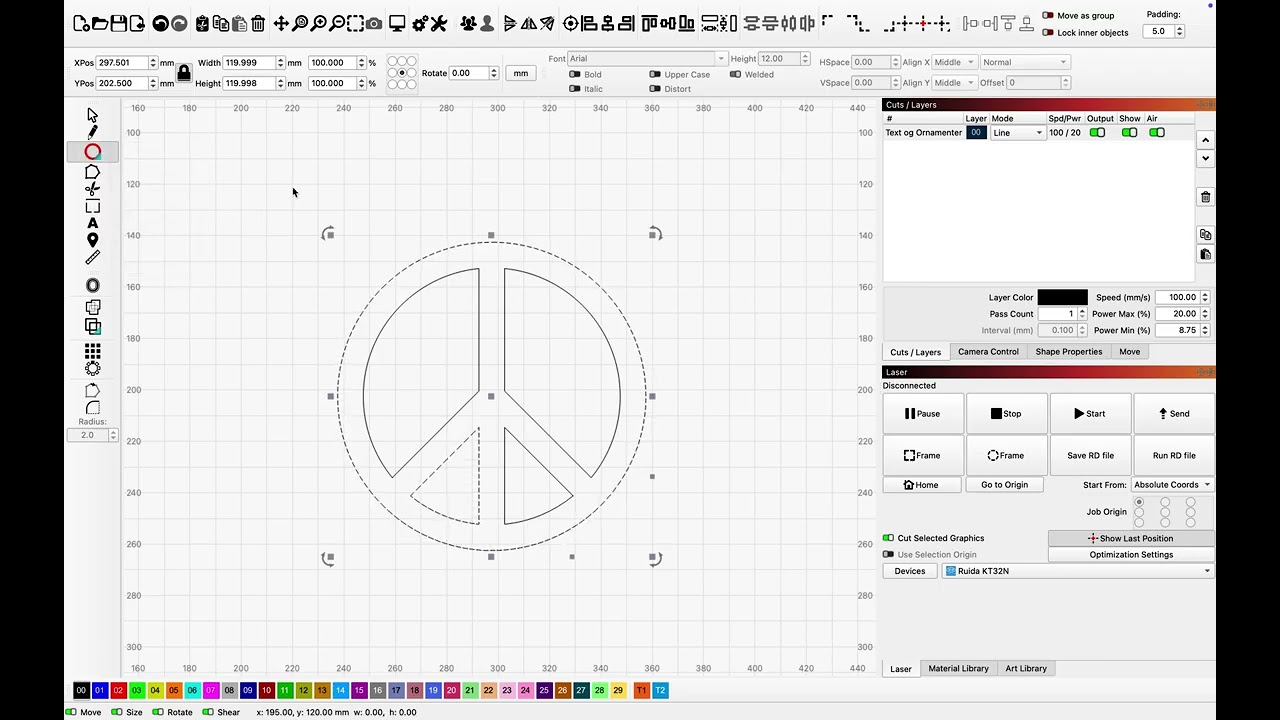Image resolution: width=1280 pixels, height=720 pixels.
Task: Select red layer 02 in color palette
Action: (118, 691)
